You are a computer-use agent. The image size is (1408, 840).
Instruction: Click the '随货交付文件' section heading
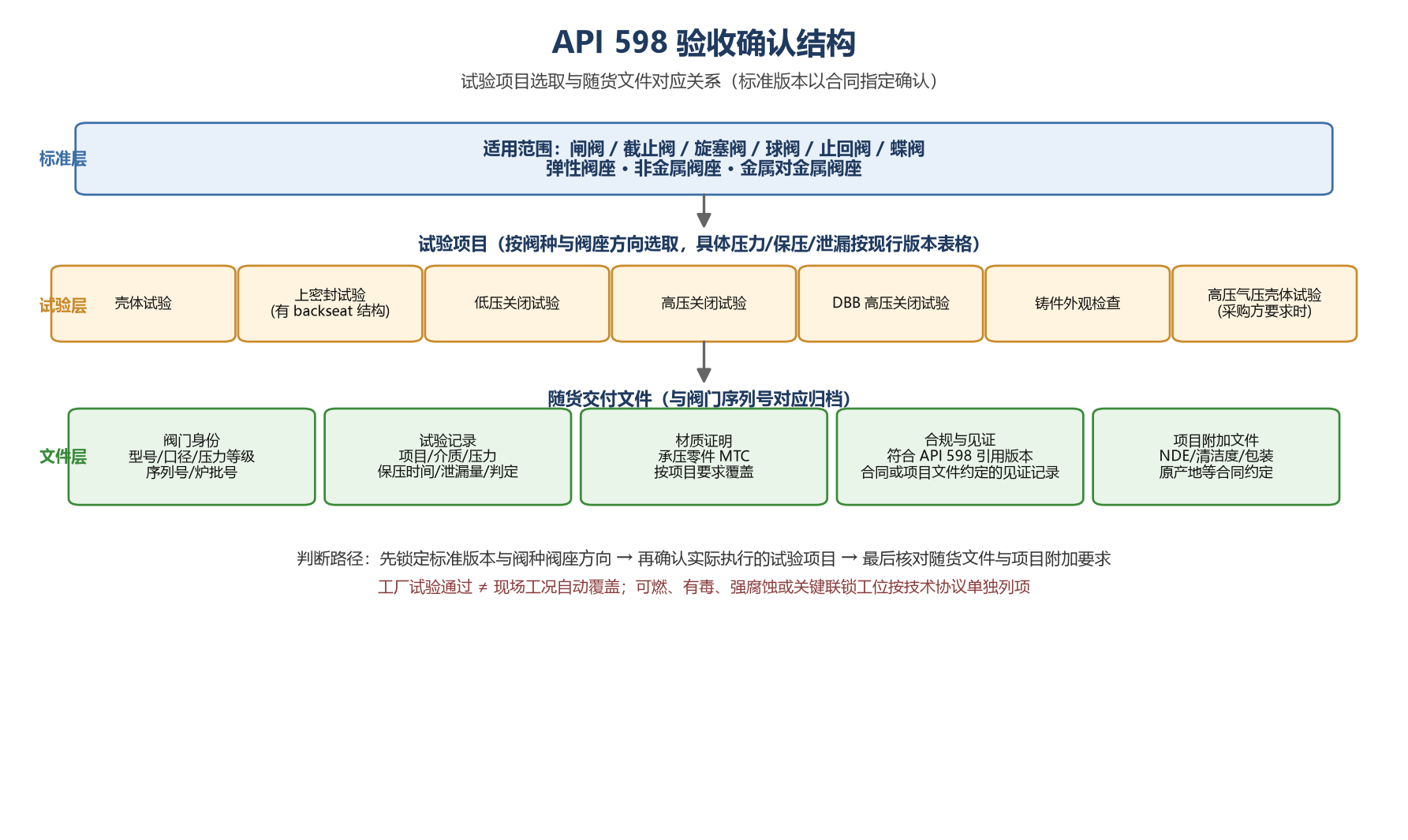click(699, 398)
